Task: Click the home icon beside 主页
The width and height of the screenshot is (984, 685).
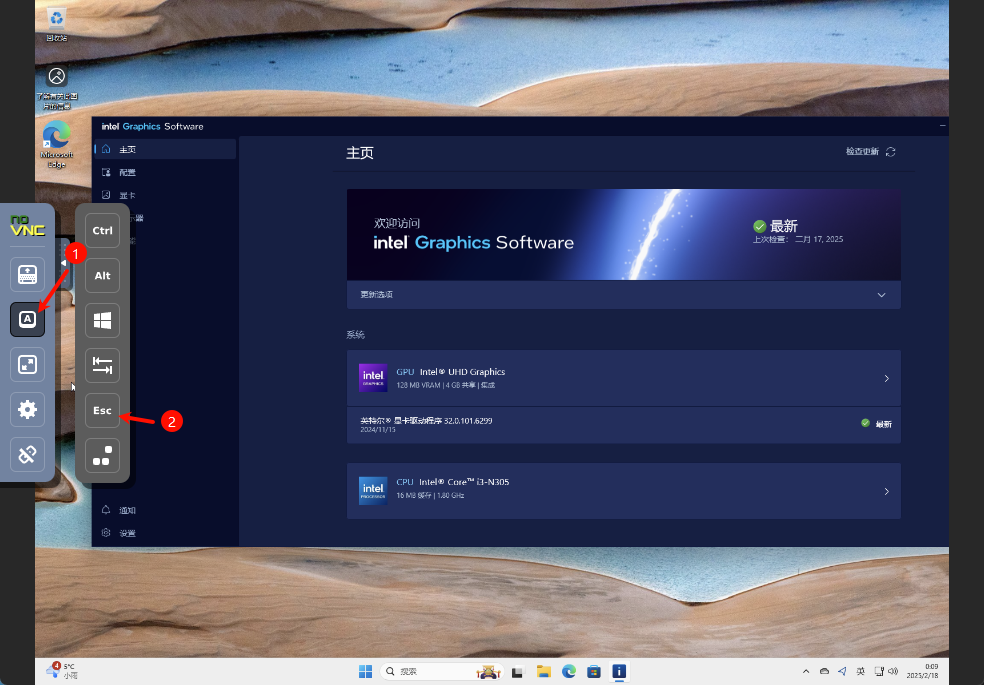Action: click(106, 149)
